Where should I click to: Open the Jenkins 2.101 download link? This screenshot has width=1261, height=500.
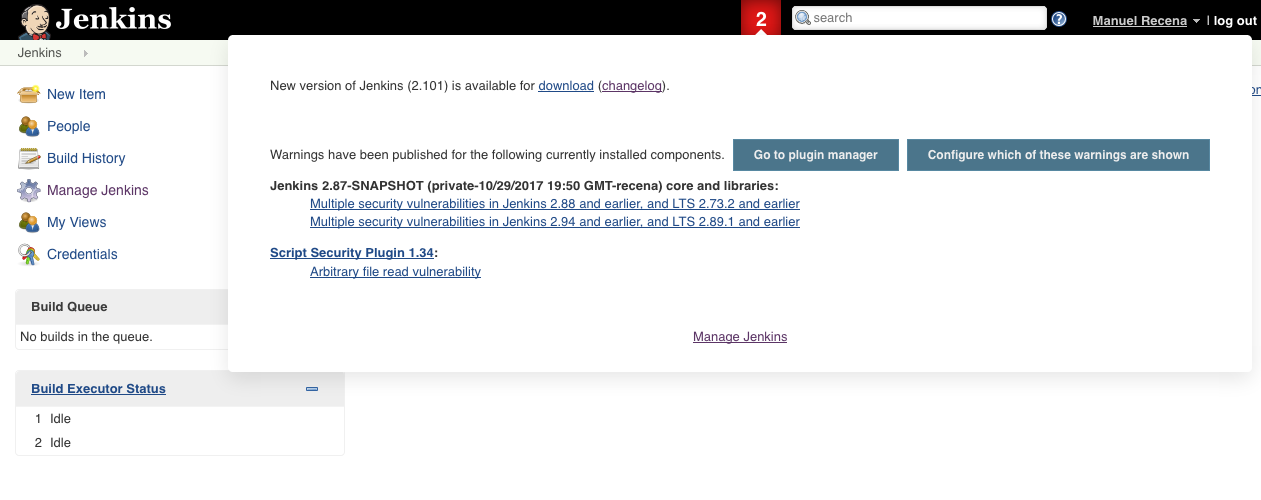click(x=566, y=86)
